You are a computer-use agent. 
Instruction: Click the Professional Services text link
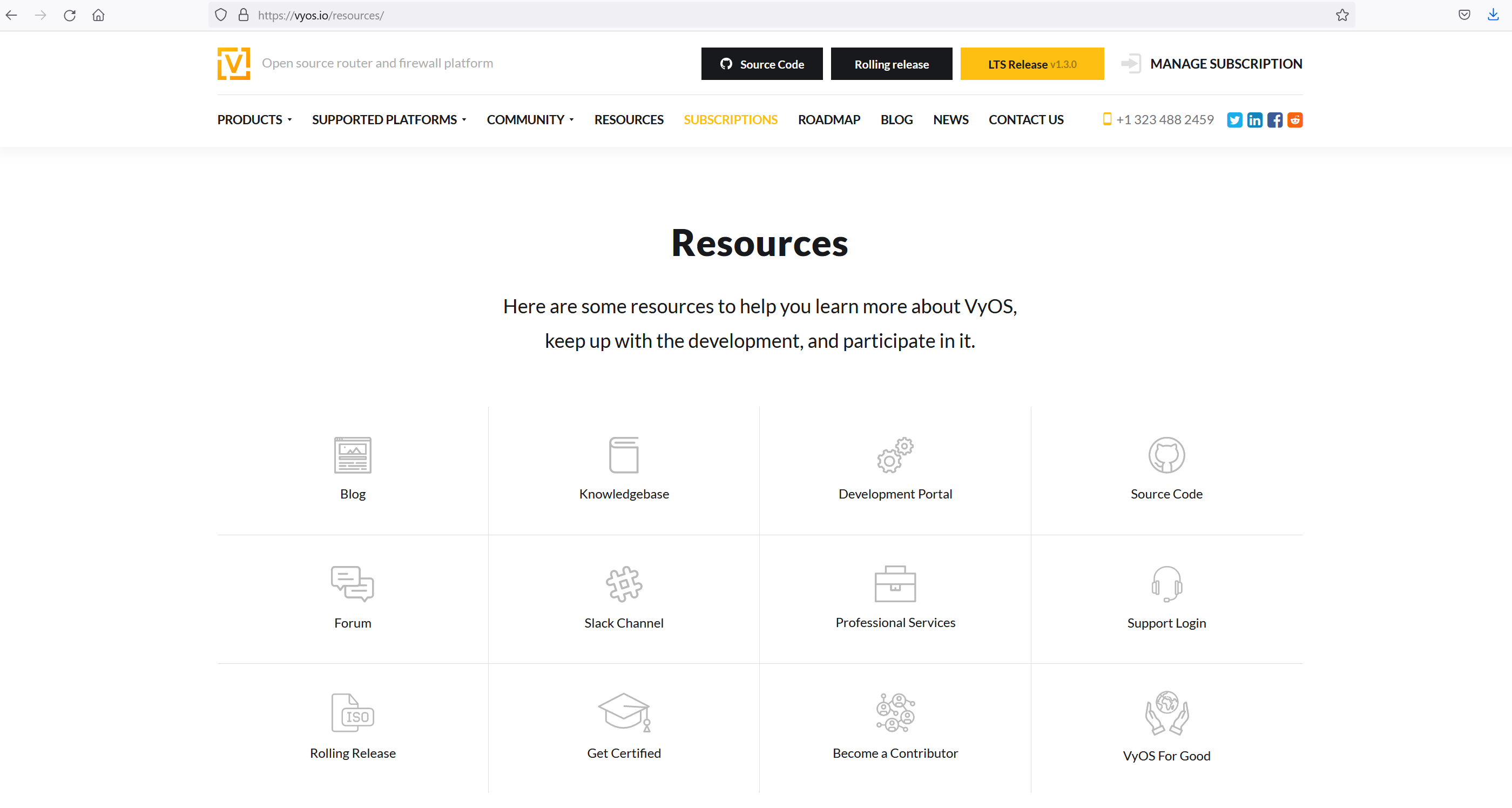click(895, 622)
